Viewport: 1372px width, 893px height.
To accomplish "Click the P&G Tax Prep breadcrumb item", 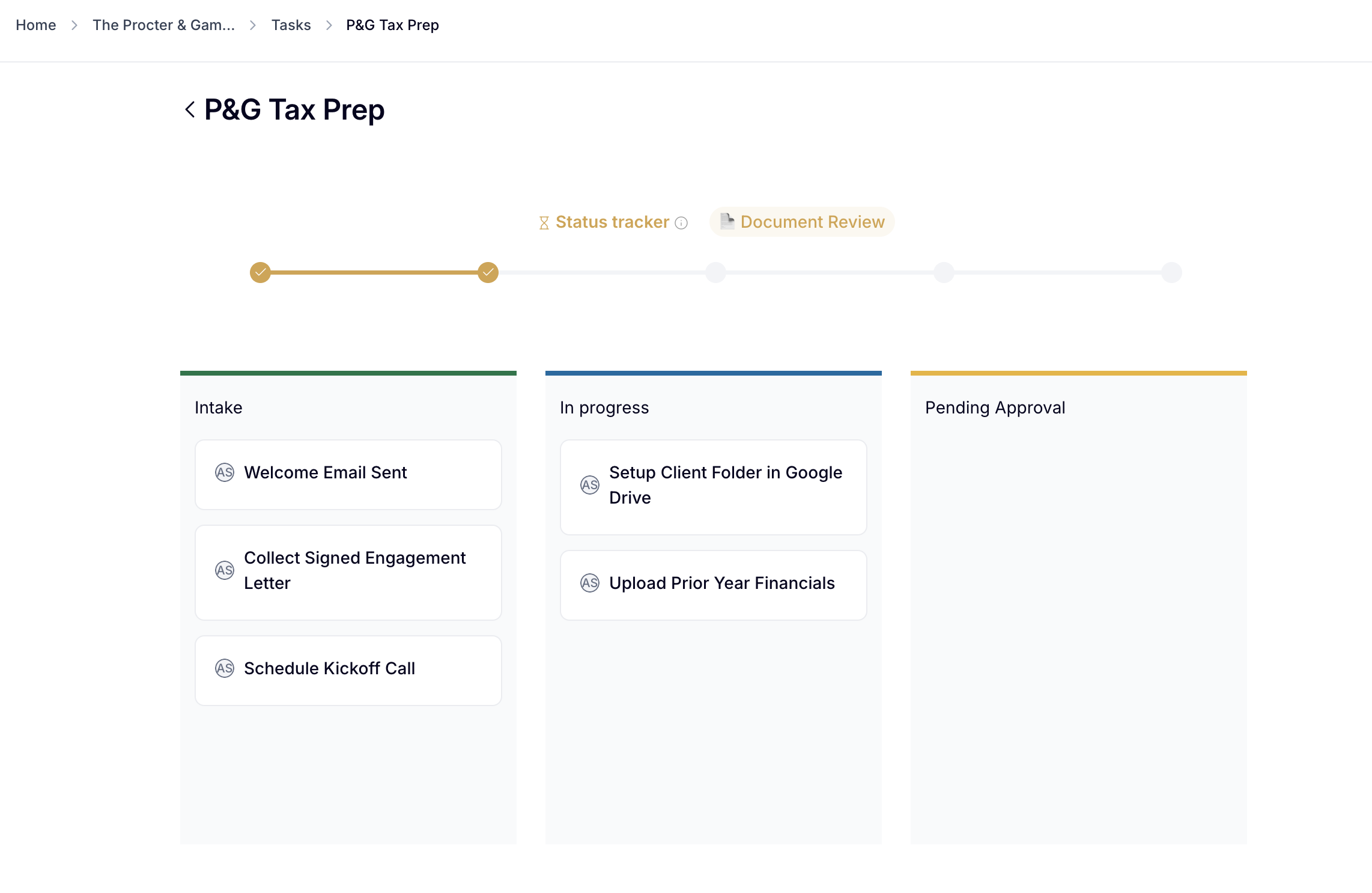I will click(392, 25).
